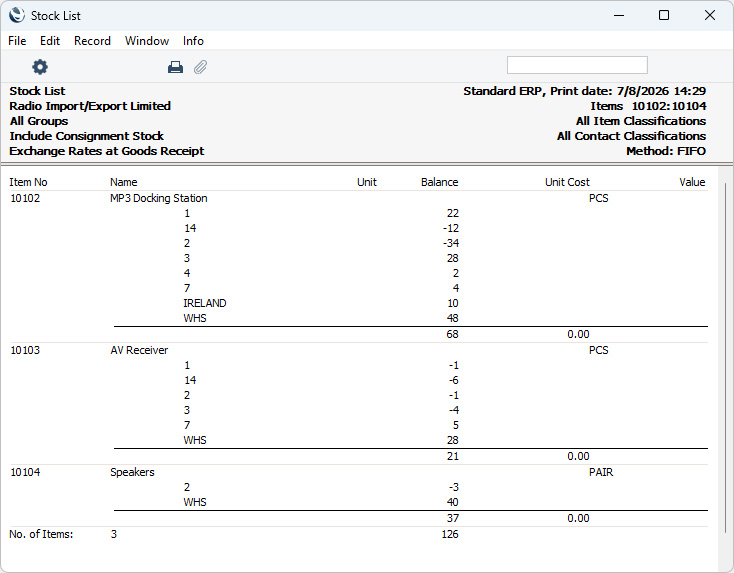The width and height of the screenshot is (734, 573).
Task: Click the grand total 126
Action: [x=449, y=534]
